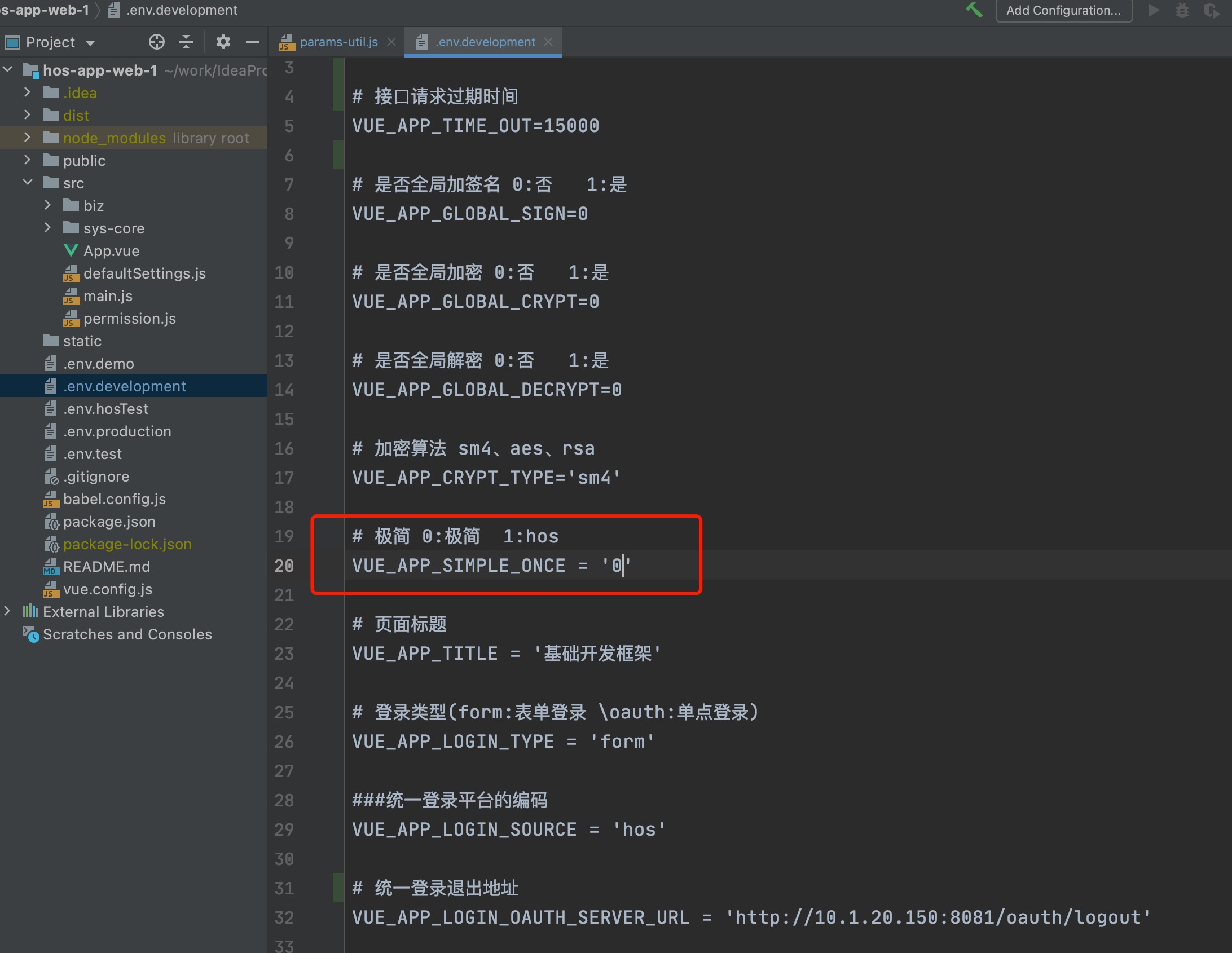
Task: Hide the Project tool window
Action: click(253, 42)
